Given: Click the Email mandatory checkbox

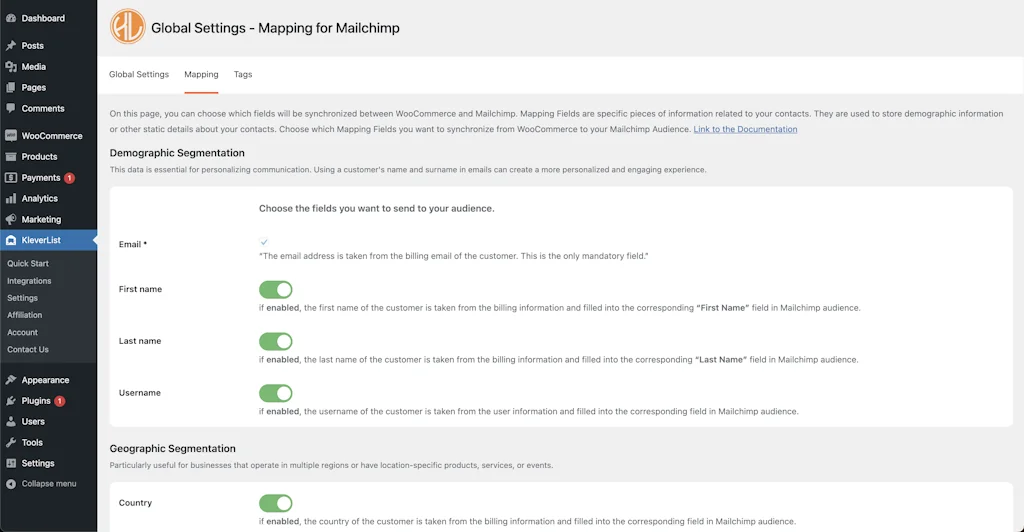Looking at the screenshot, I should 264,242.
